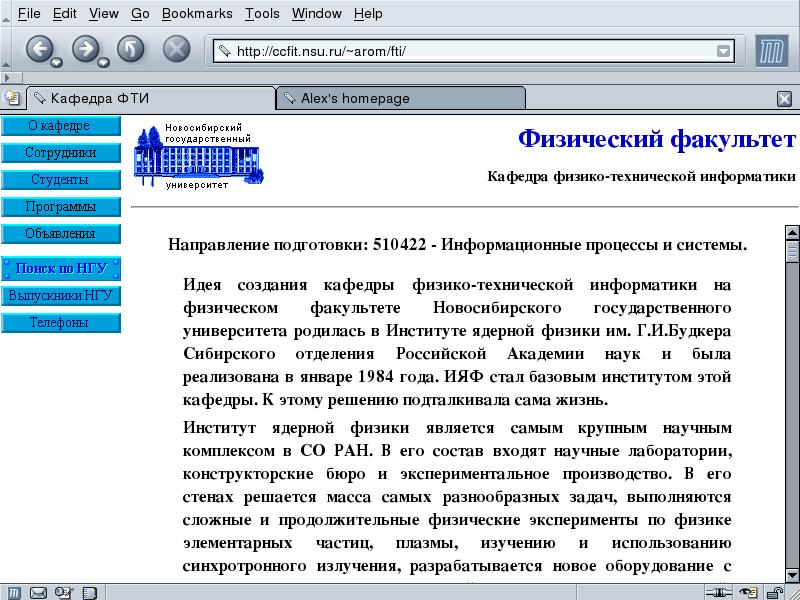
Task: Click the bookmark icon on the Кафедра ФТИ tab
Action: pyautogui.click(x=39, y=97)
